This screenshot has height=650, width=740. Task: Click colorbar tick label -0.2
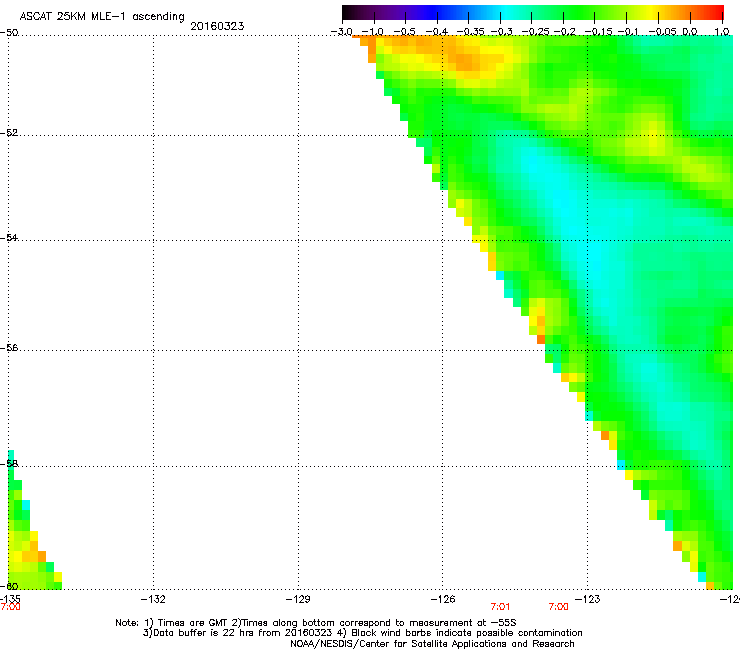pos(565,32)
